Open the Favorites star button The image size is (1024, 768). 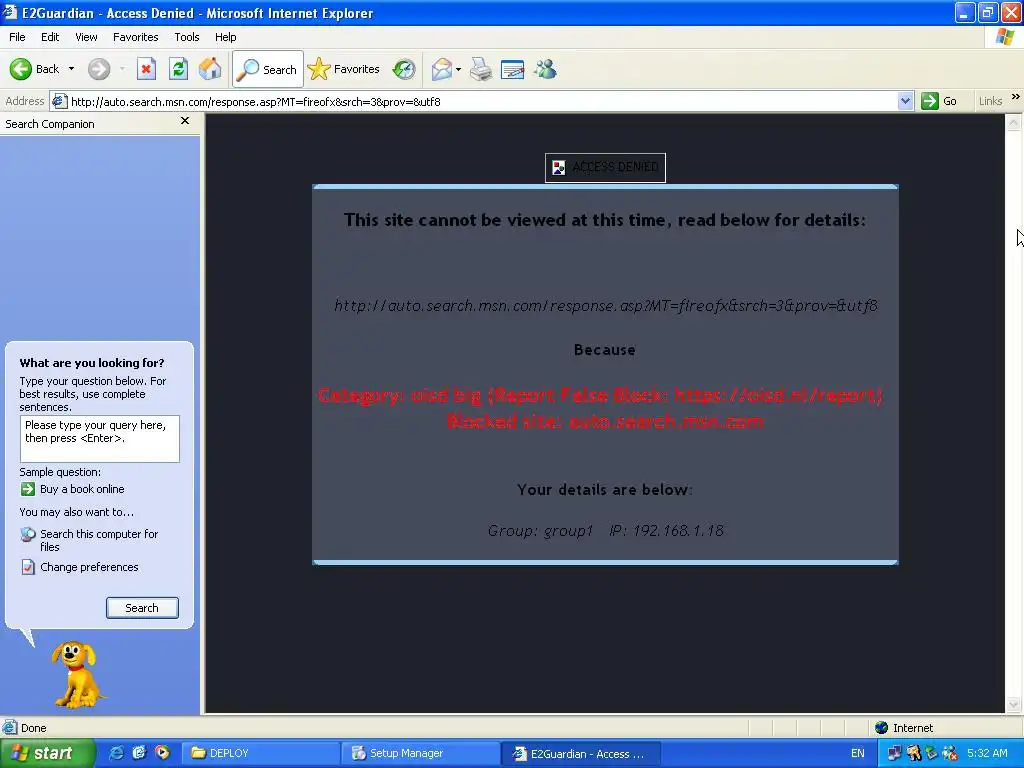click(344, 69)
